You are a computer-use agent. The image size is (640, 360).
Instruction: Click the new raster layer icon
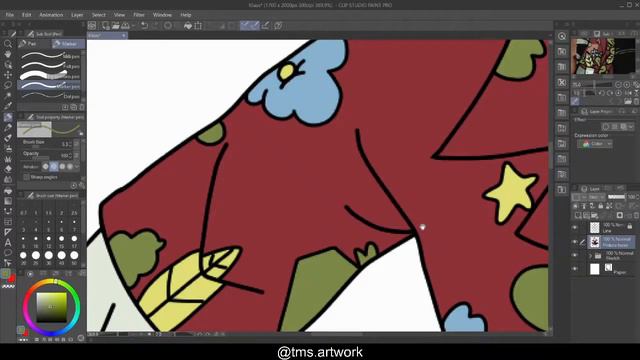[x=578, y=215]
